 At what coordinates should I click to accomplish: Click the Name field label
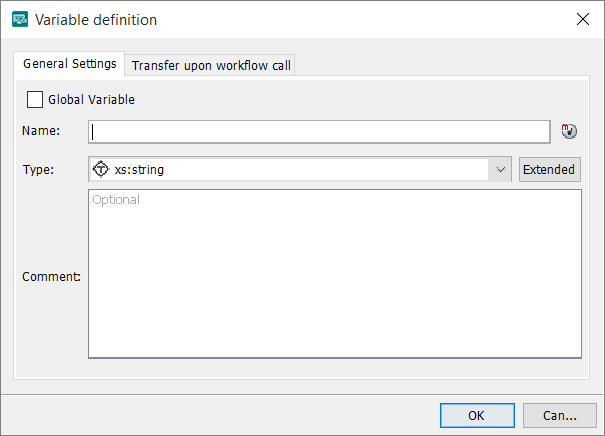(x=41, y=131)
